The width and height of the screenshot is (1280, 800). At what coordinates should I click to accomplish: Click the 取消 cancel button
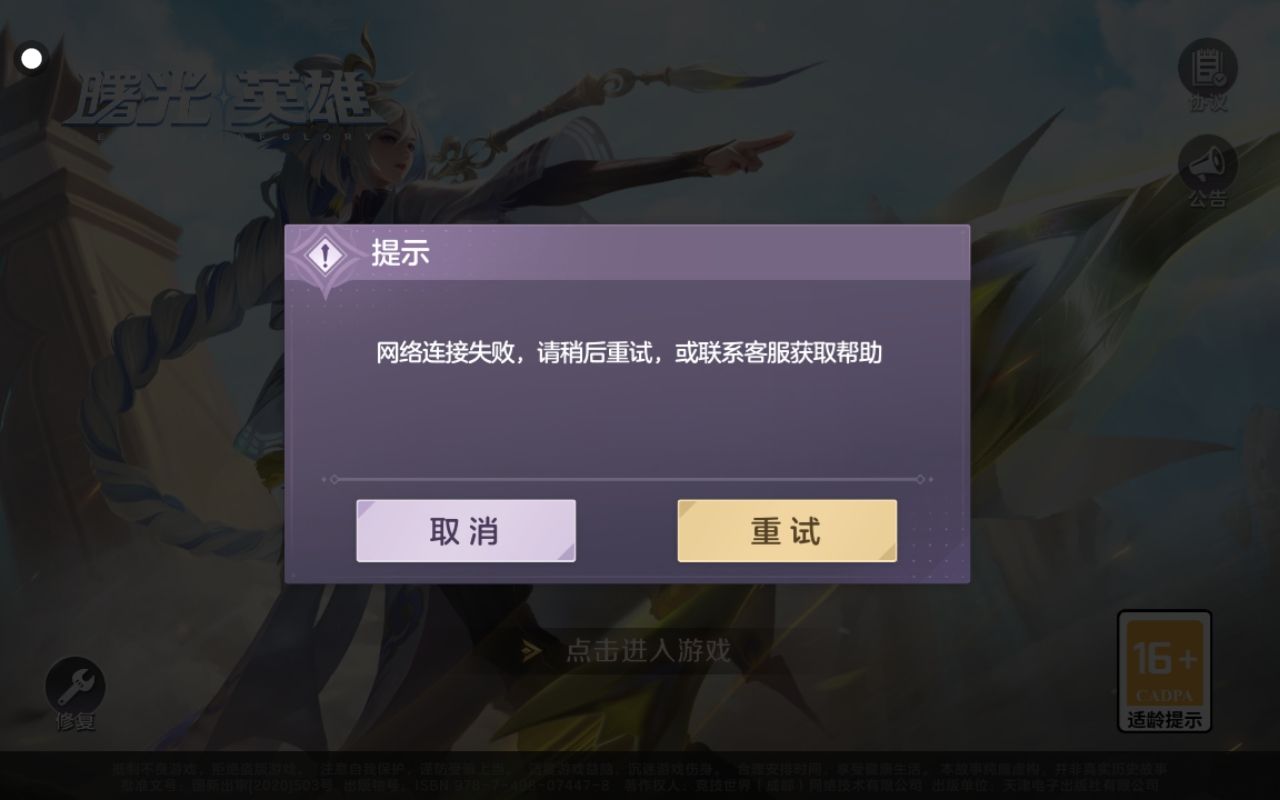point(466,531)
